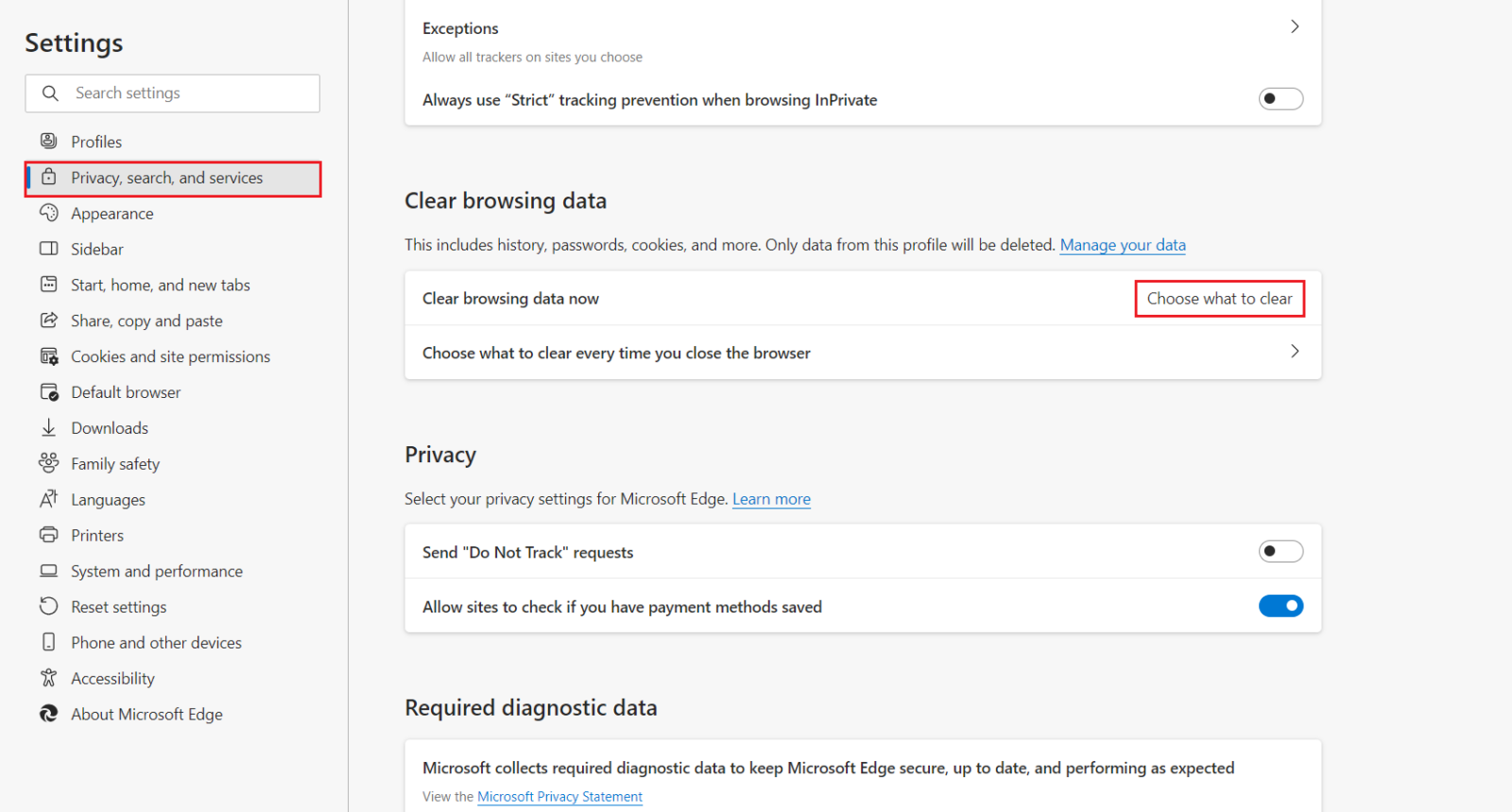Toggle Send Do Not Track requests
This screenshot has height=812, width=1512.
[x=1280, y=551]
